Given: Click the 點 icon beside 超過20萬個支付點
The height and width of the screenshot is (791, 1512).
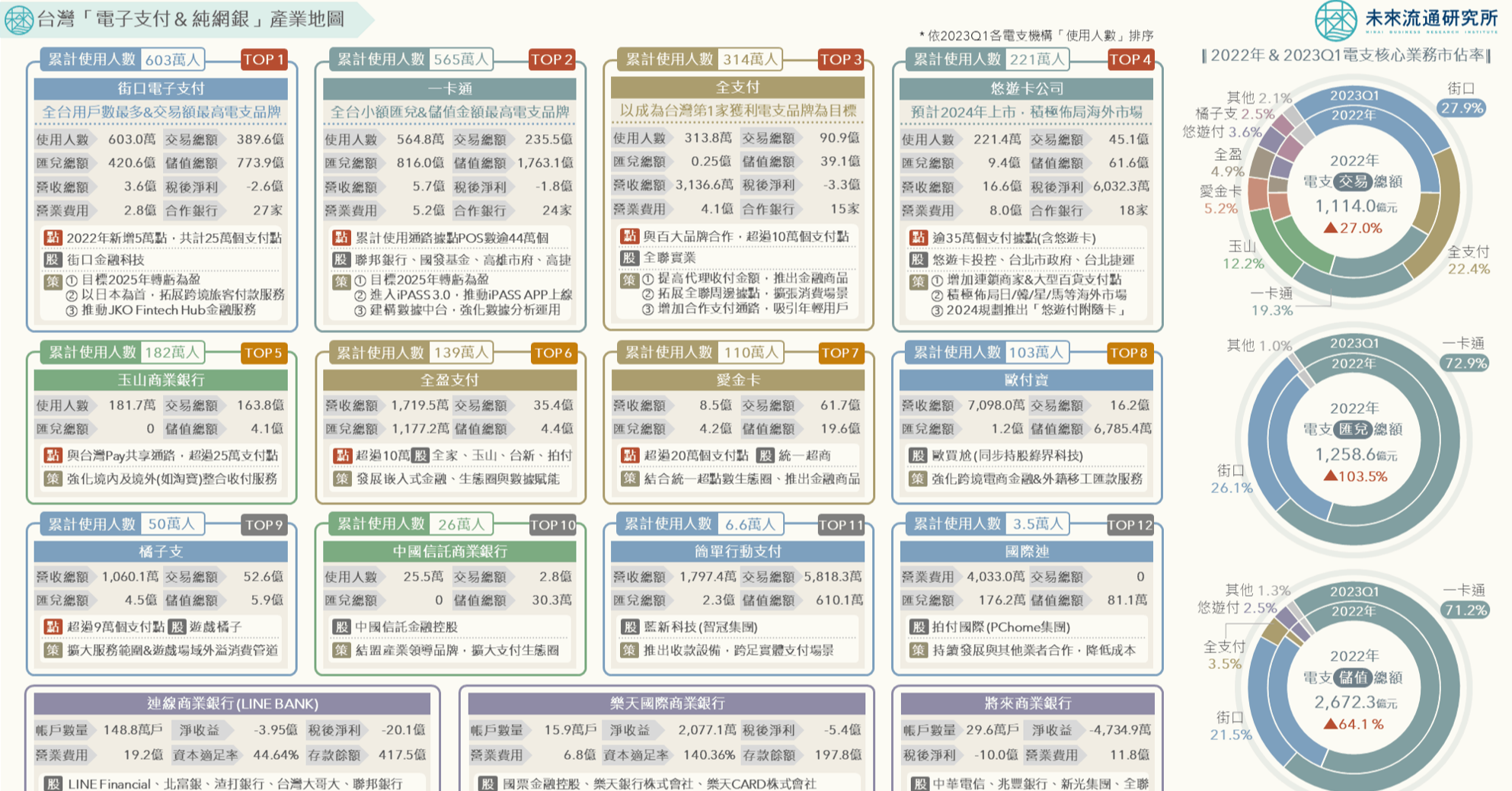Looking at the screenshot, I should pyautogui.click(x=629, y=455).
